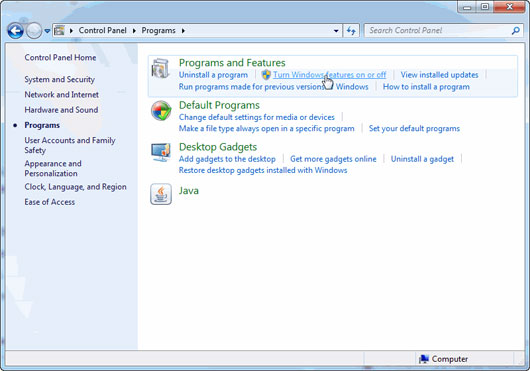The height and width of the screenshot is (371, 530).
Task: Open the Java heading link
Action: point(189,191)
